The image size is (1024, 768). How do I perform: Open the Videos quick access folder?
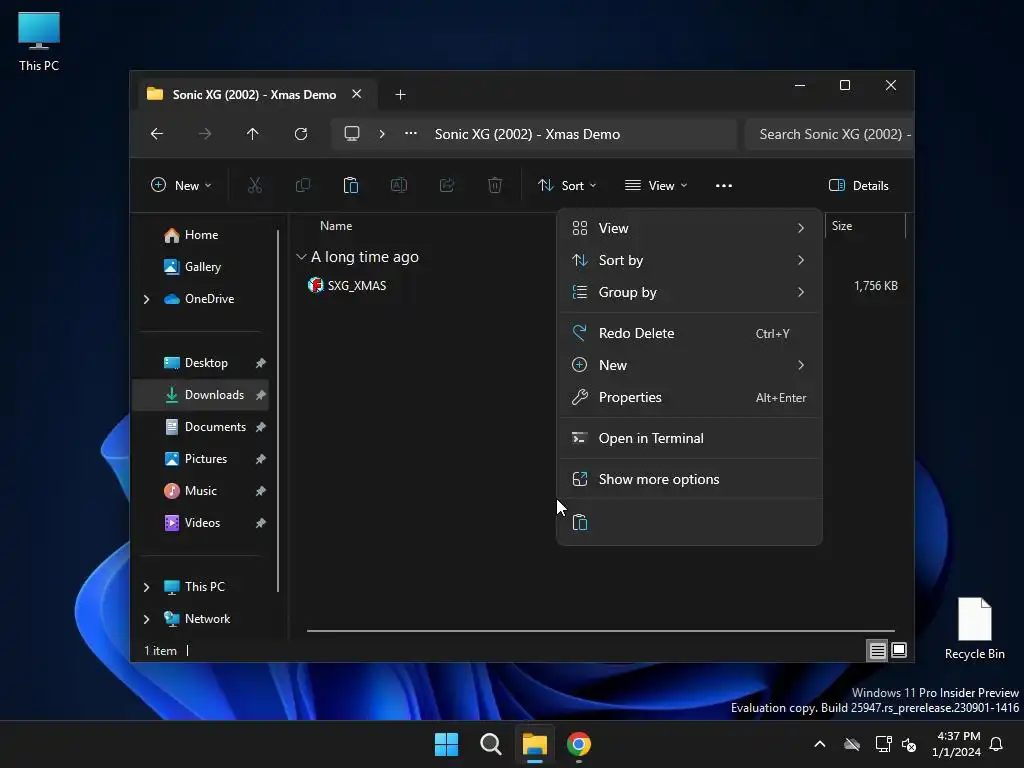point(201,522)
